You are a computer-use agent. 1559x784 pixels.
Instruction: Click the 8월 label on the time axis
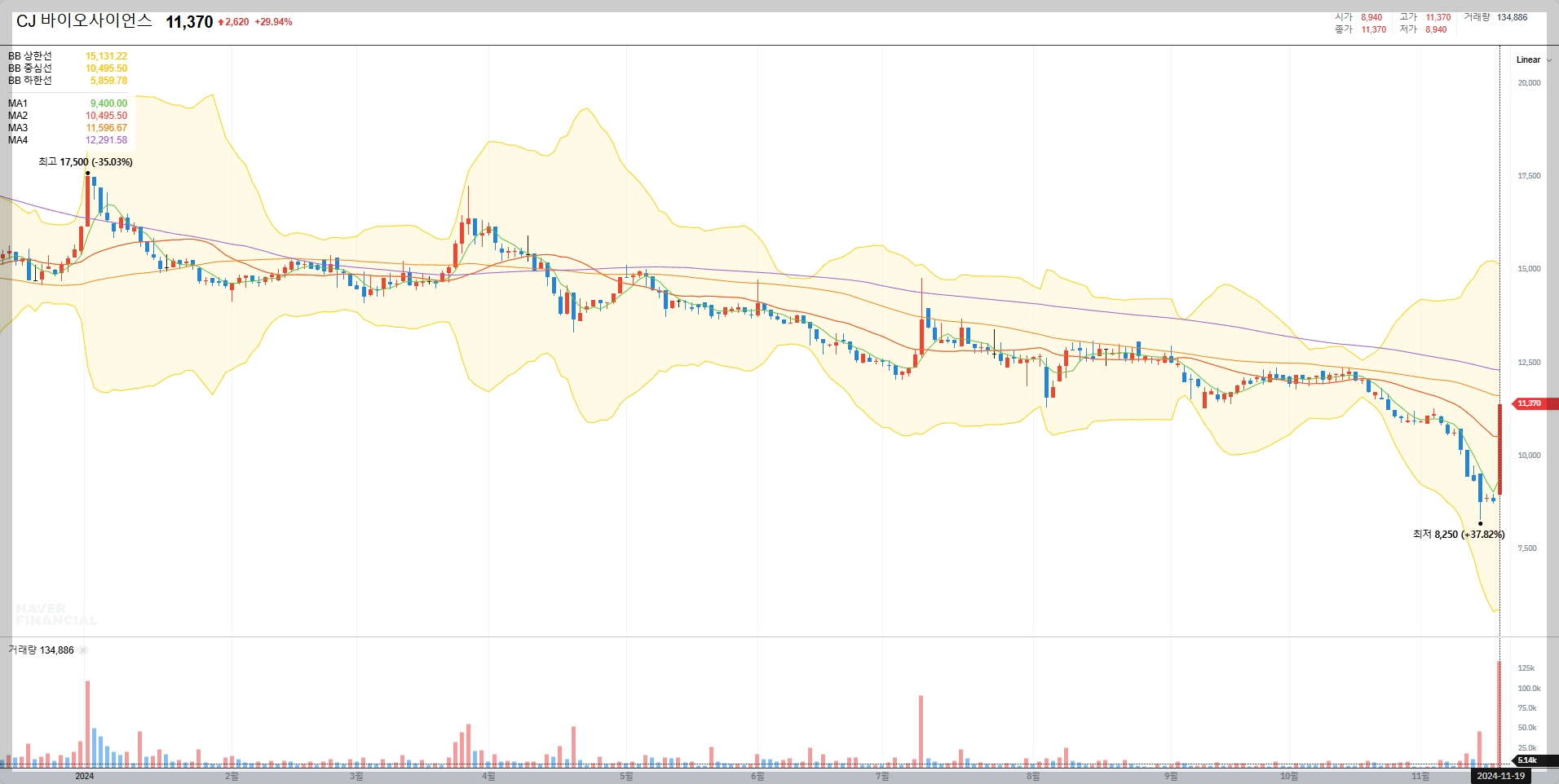tap(1033, 776)
